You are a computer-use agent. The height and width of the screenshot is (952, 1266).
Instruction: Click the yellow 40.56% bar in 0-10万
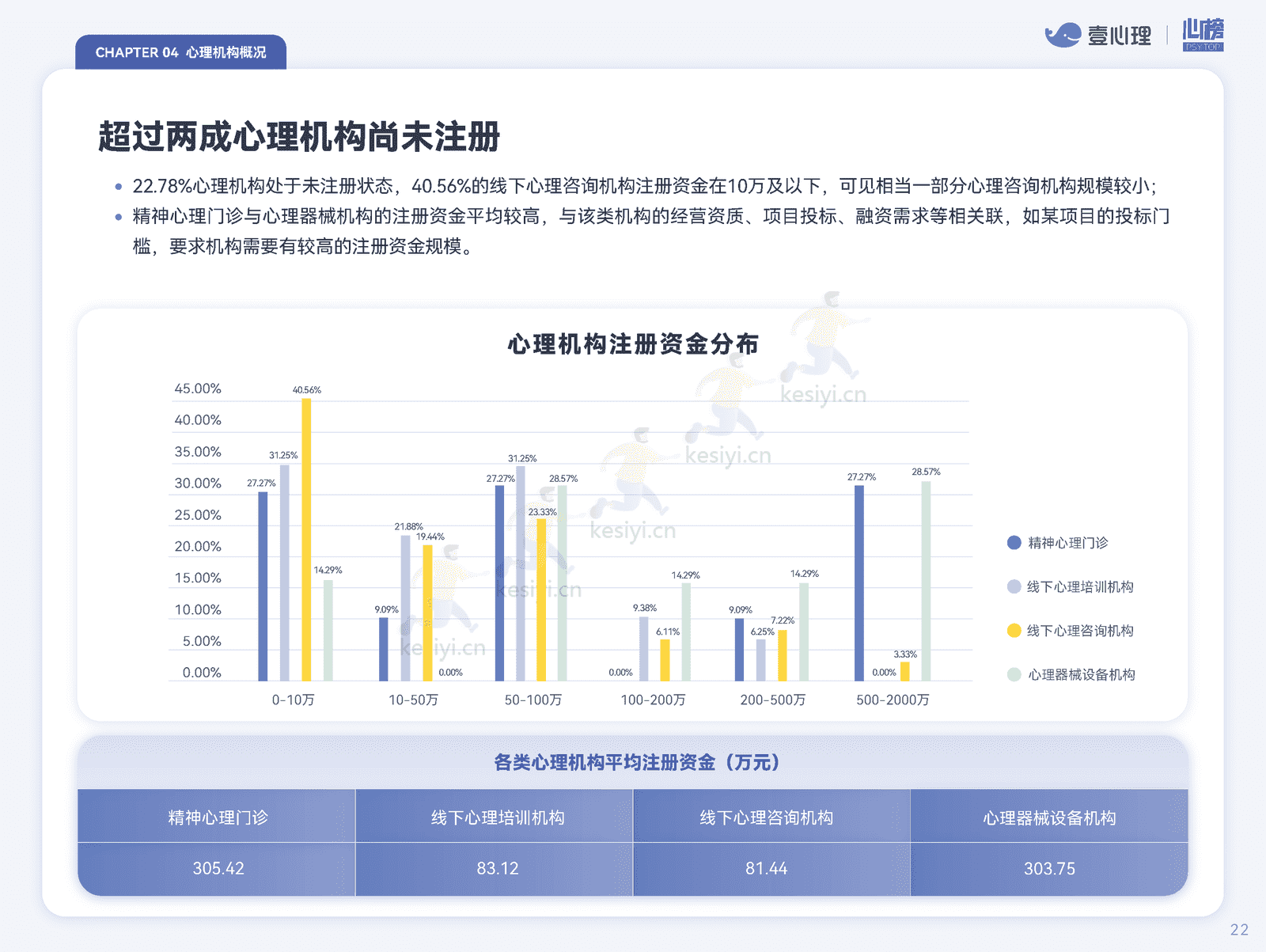(306, 540)
